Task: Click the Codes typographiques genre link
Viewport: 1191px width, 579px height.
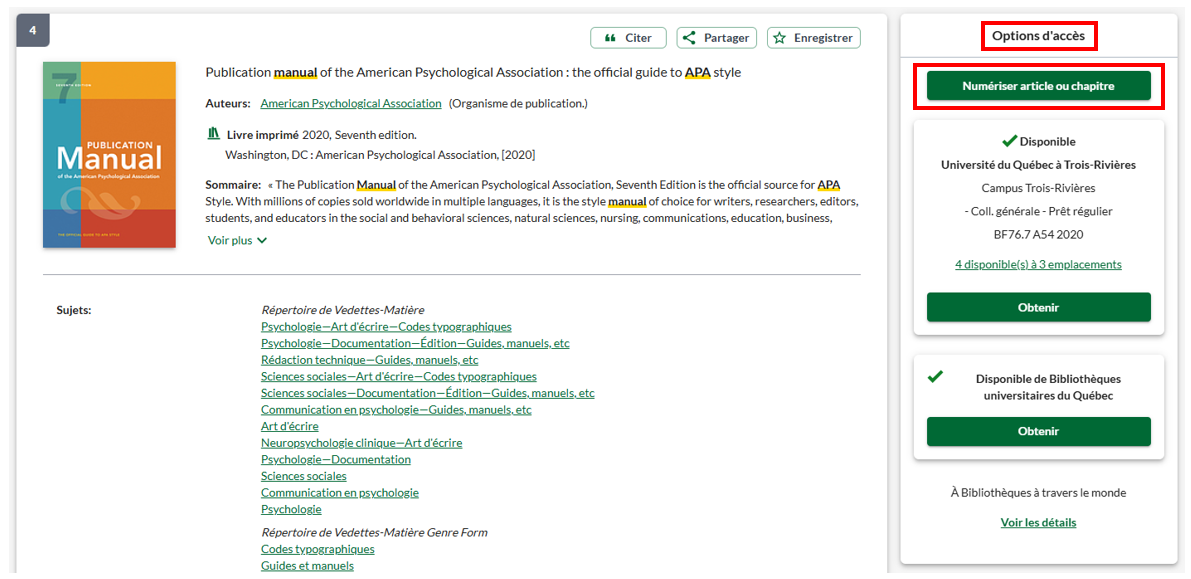Action: pos(317,549)
